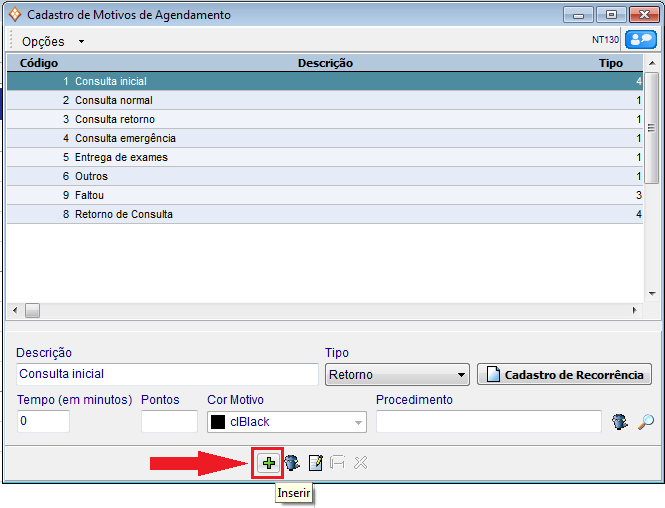Click the Cadastro de Recorrência button

(565, 375)
